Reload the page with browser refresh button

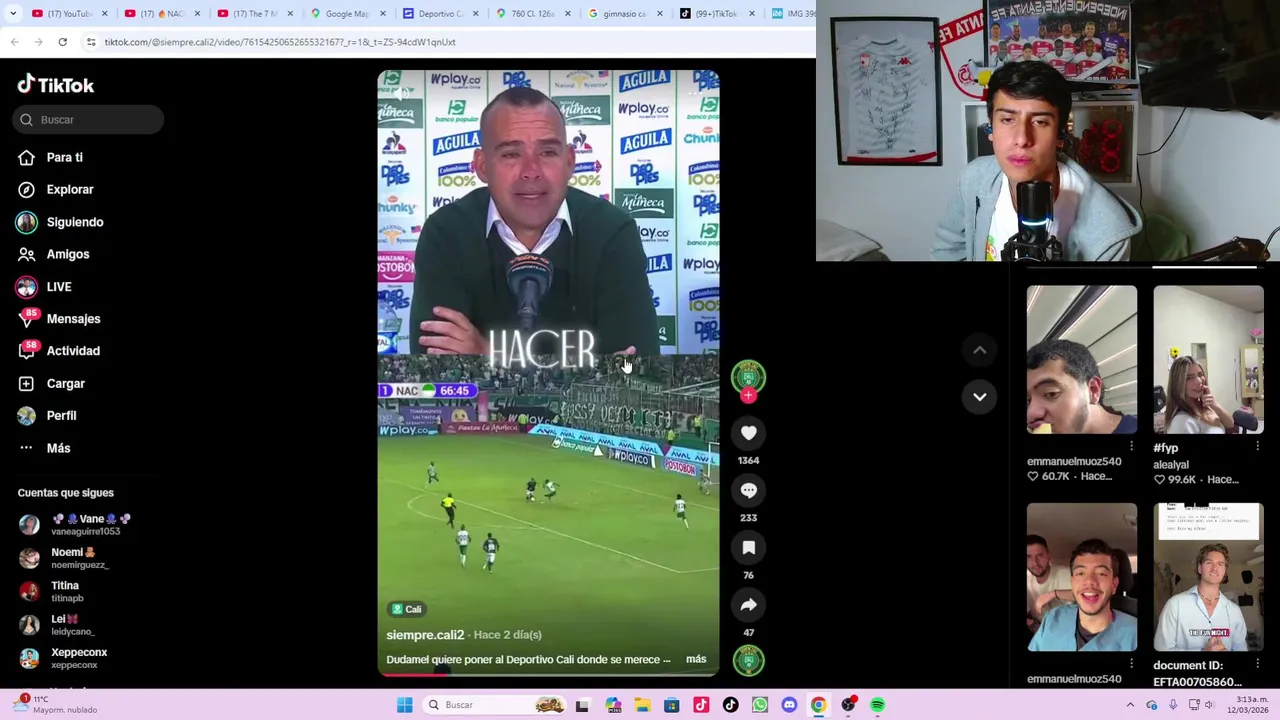click(62, 42)
